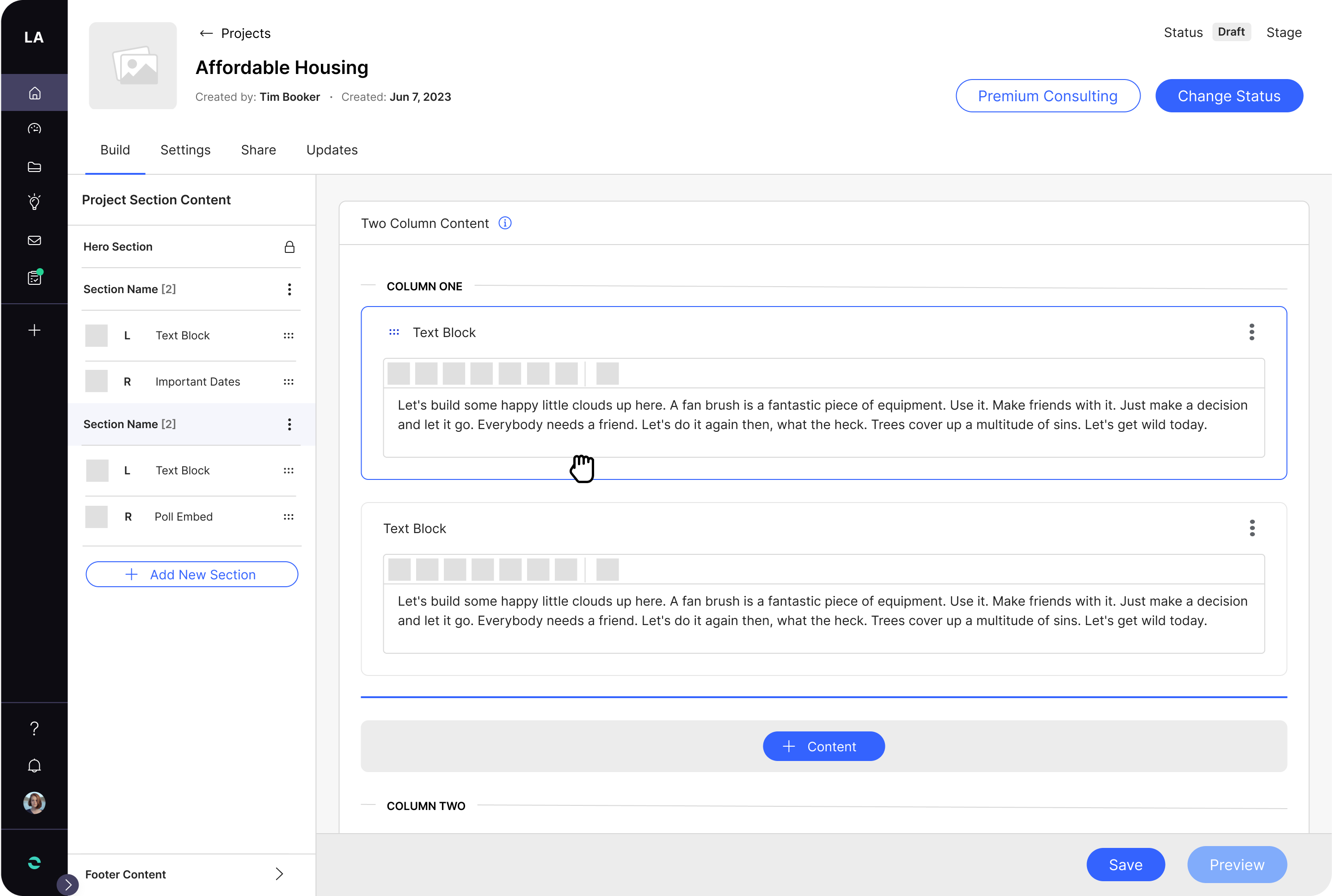Click the drag handle on Poll Embed row
The width and height of the screenshot is (1332, 896).
click(288, 517)
